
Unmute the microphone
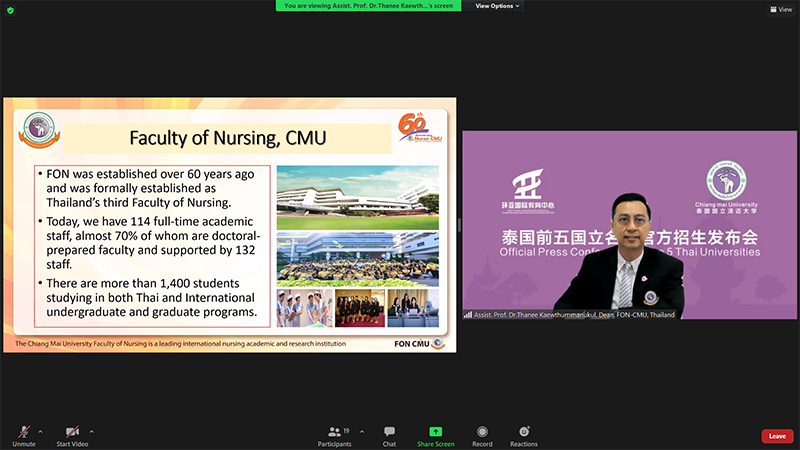coord(23,436)
